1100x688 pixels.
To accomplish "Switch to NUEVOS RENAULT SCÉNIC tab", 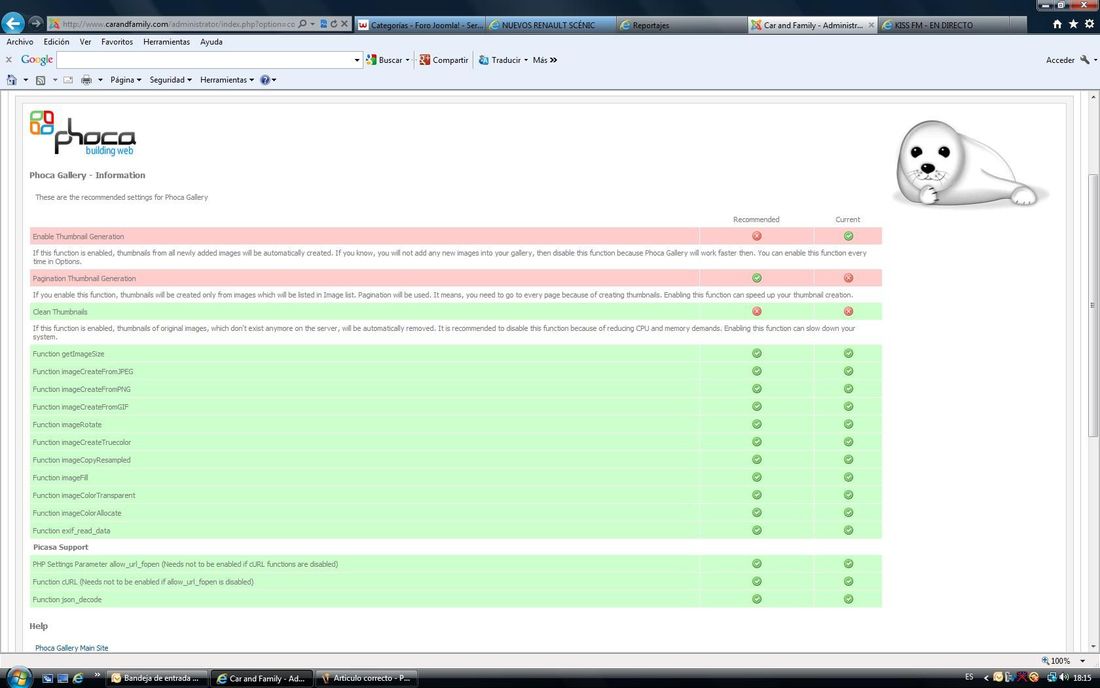I will [x=551, y=25].
